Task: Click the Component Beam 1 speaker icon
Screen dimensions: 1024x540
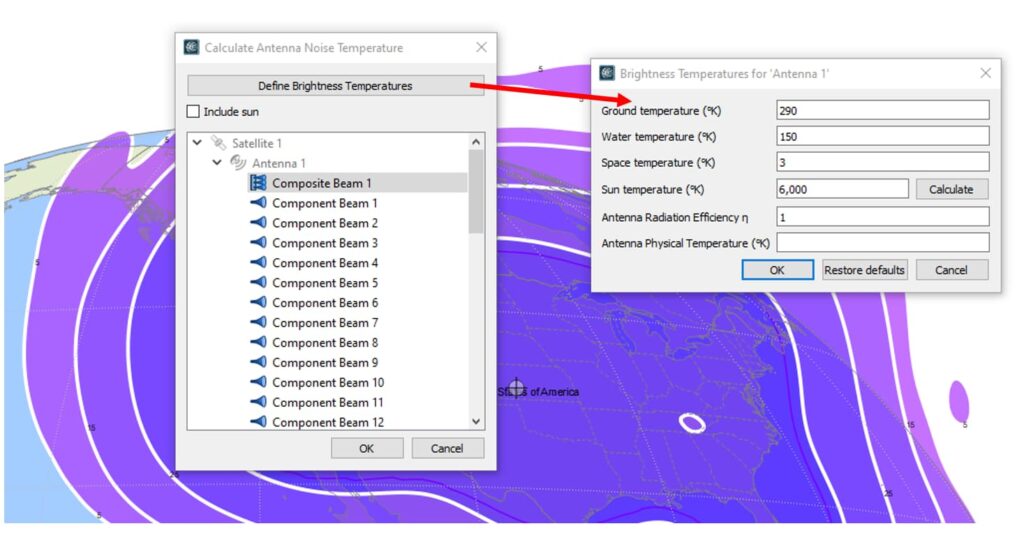Action: 258,203
